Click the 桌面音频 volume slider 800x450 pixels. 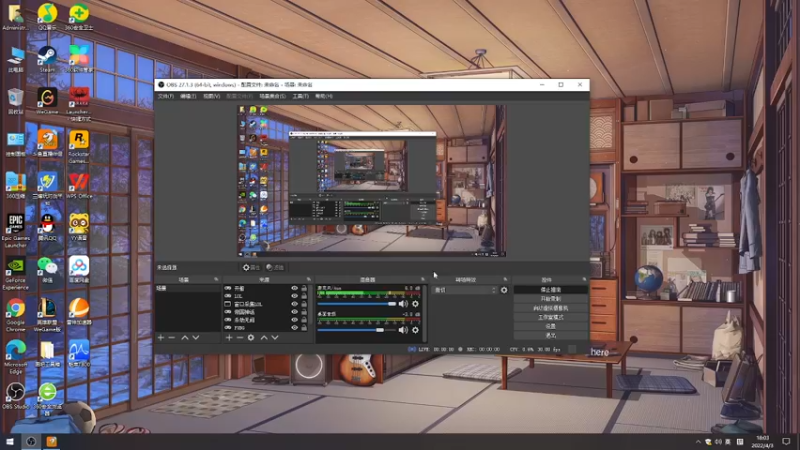click(x=357, y=330)
